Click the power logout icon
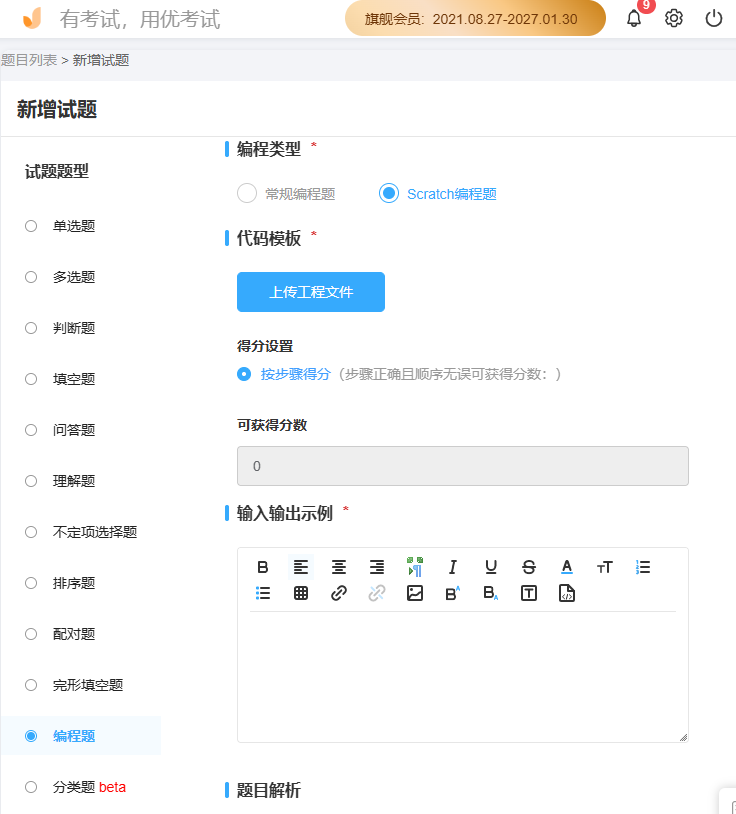 point(714,18)
